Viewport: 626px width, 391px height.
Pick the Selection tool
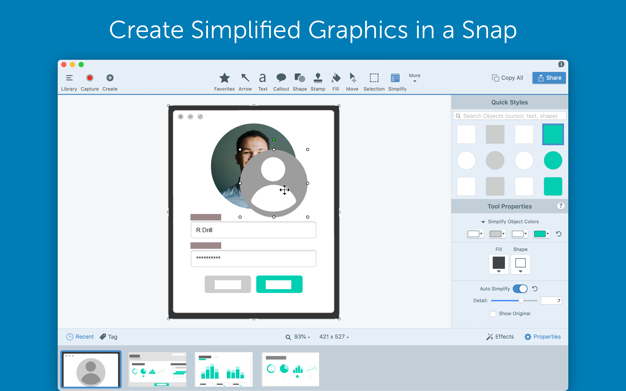click(374, 81)
